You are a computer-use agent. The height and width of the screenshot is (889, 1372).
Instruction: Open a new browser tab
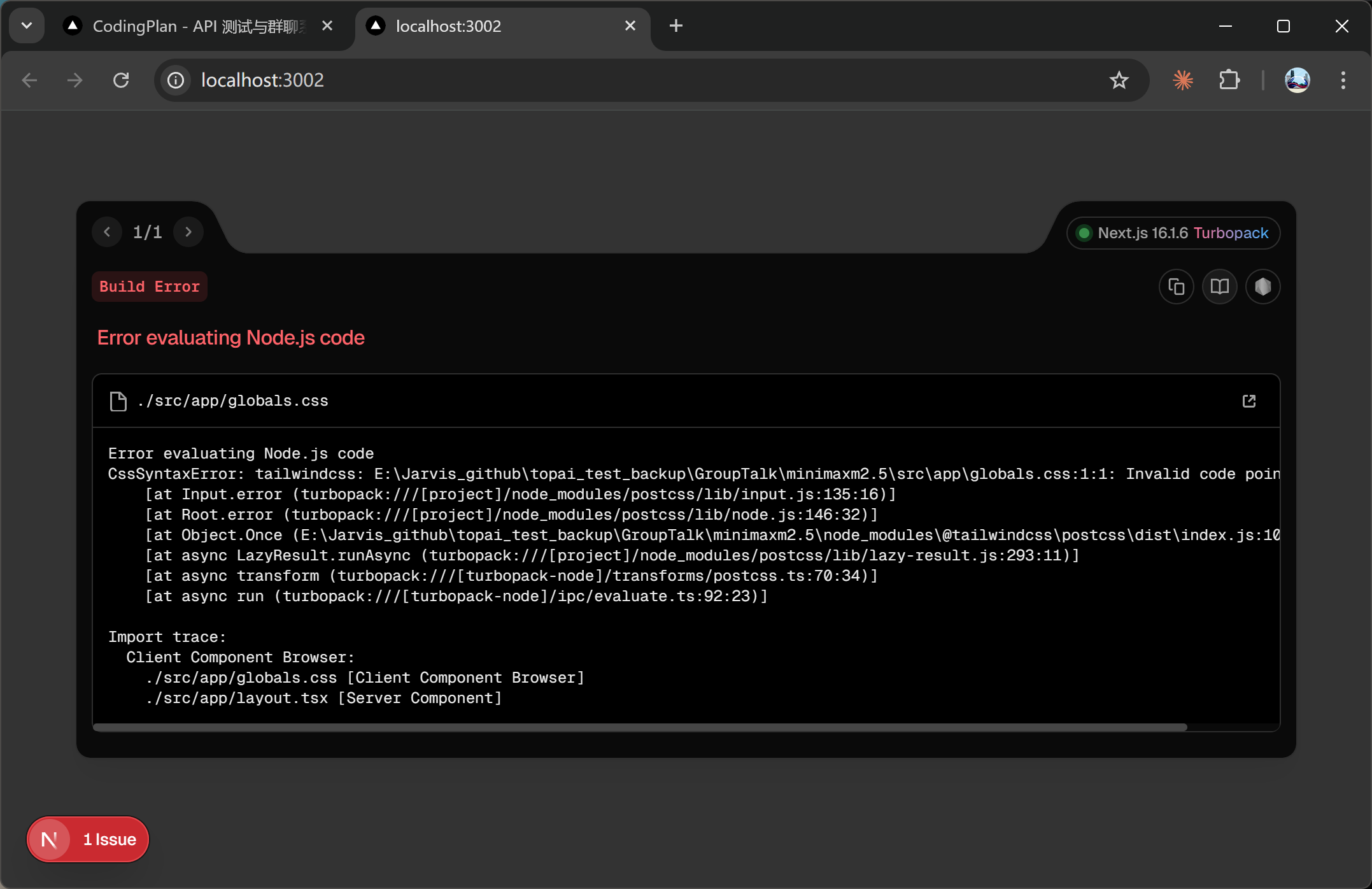(675, 25)
